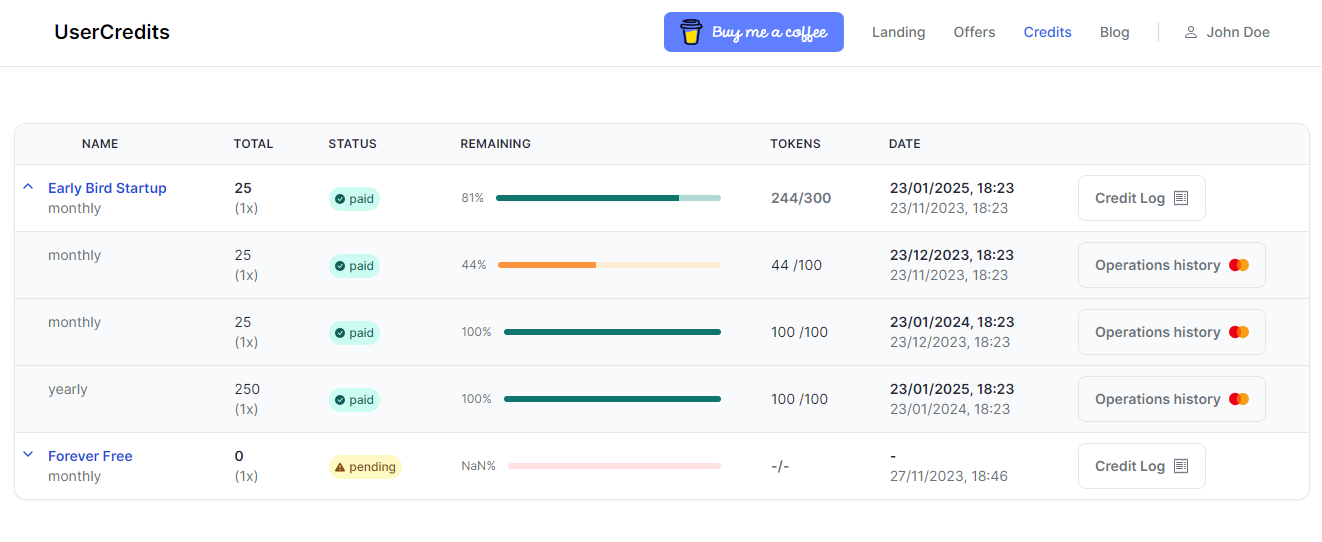Click the TOTAL column header
Image resolution: width=1322 pixels, height=542 pixels.
pyautogui.click(x=253, y=144)
